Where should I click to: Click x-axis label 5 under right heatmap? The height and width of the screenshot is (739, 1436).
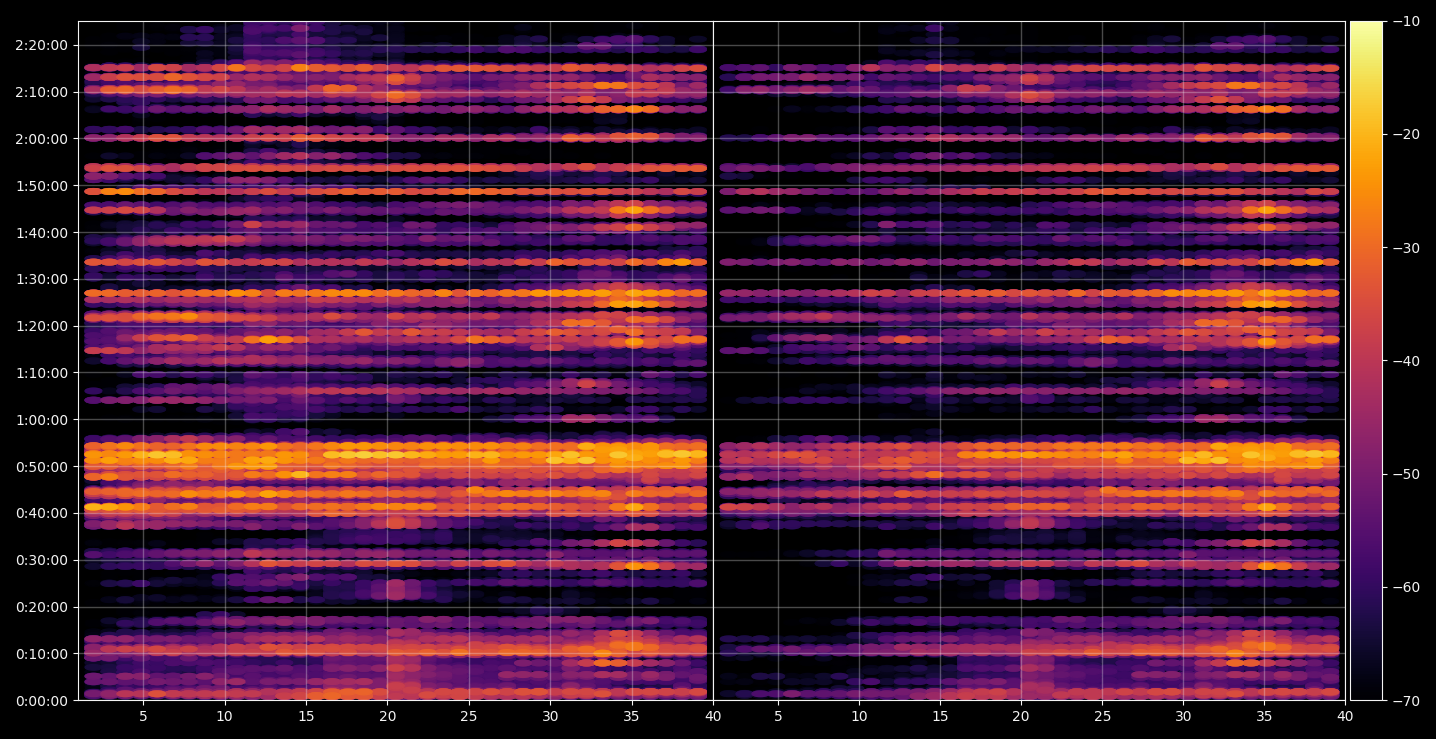click(x=778, y=717)
